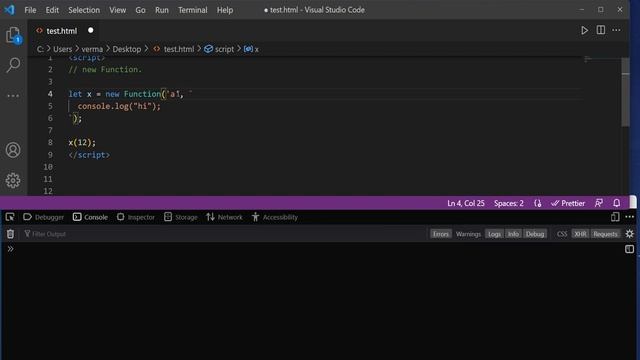Clear the console with trash icon
Viewport: 640px width, 360px height.
coord(10,234)
